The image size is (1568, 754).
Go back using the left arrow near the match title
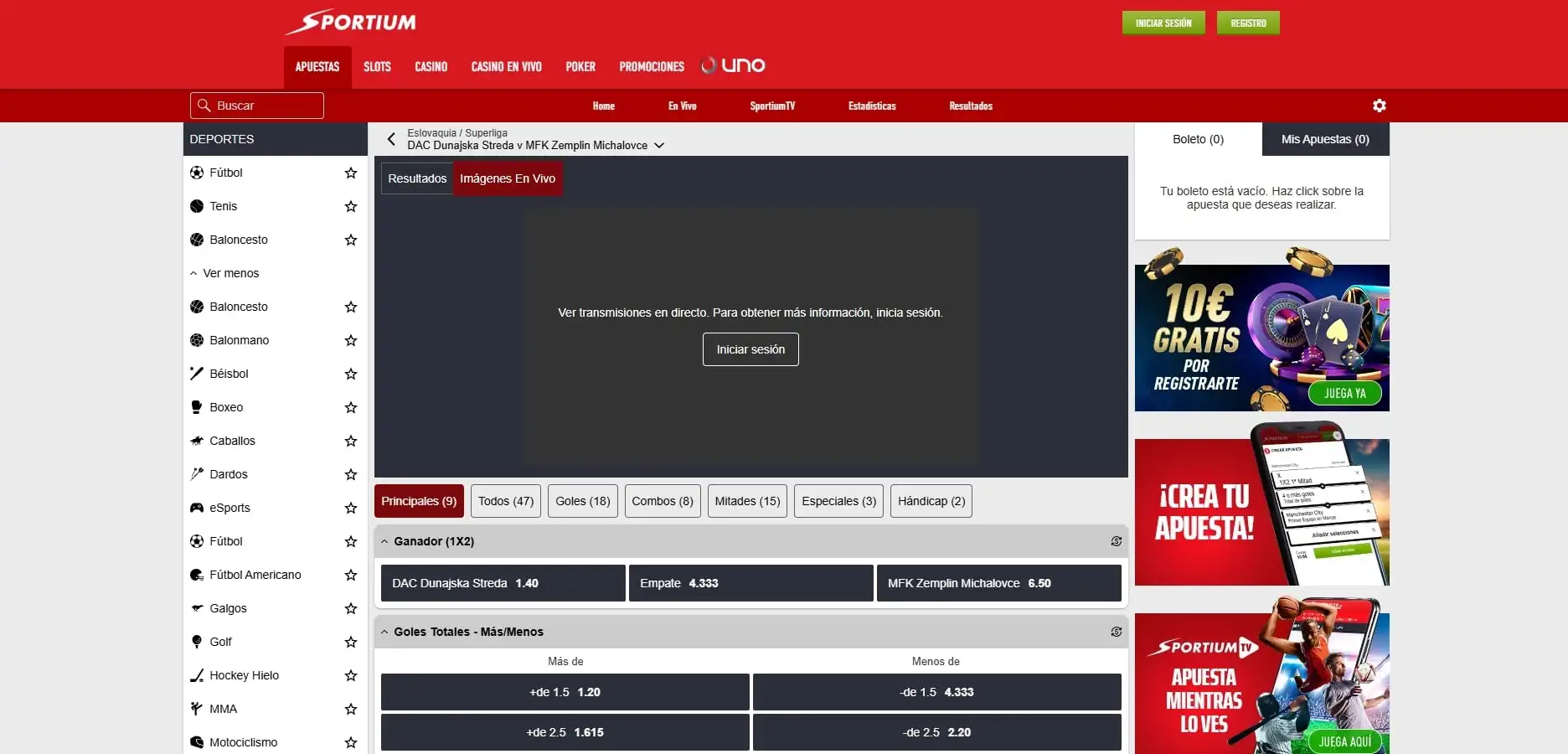point(390,139)
